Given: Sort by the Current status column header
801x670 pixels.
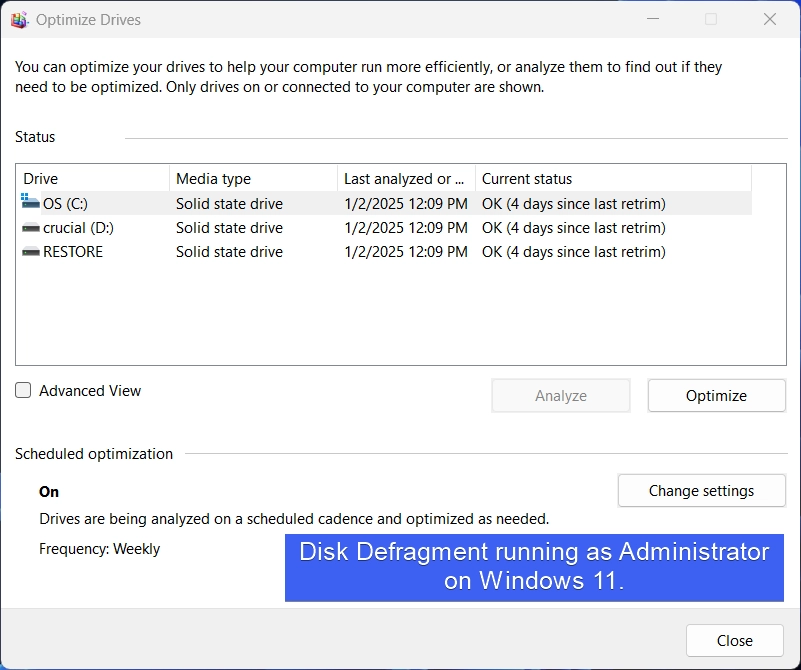Looking at the screenshot, I should [x=614, y=179].
